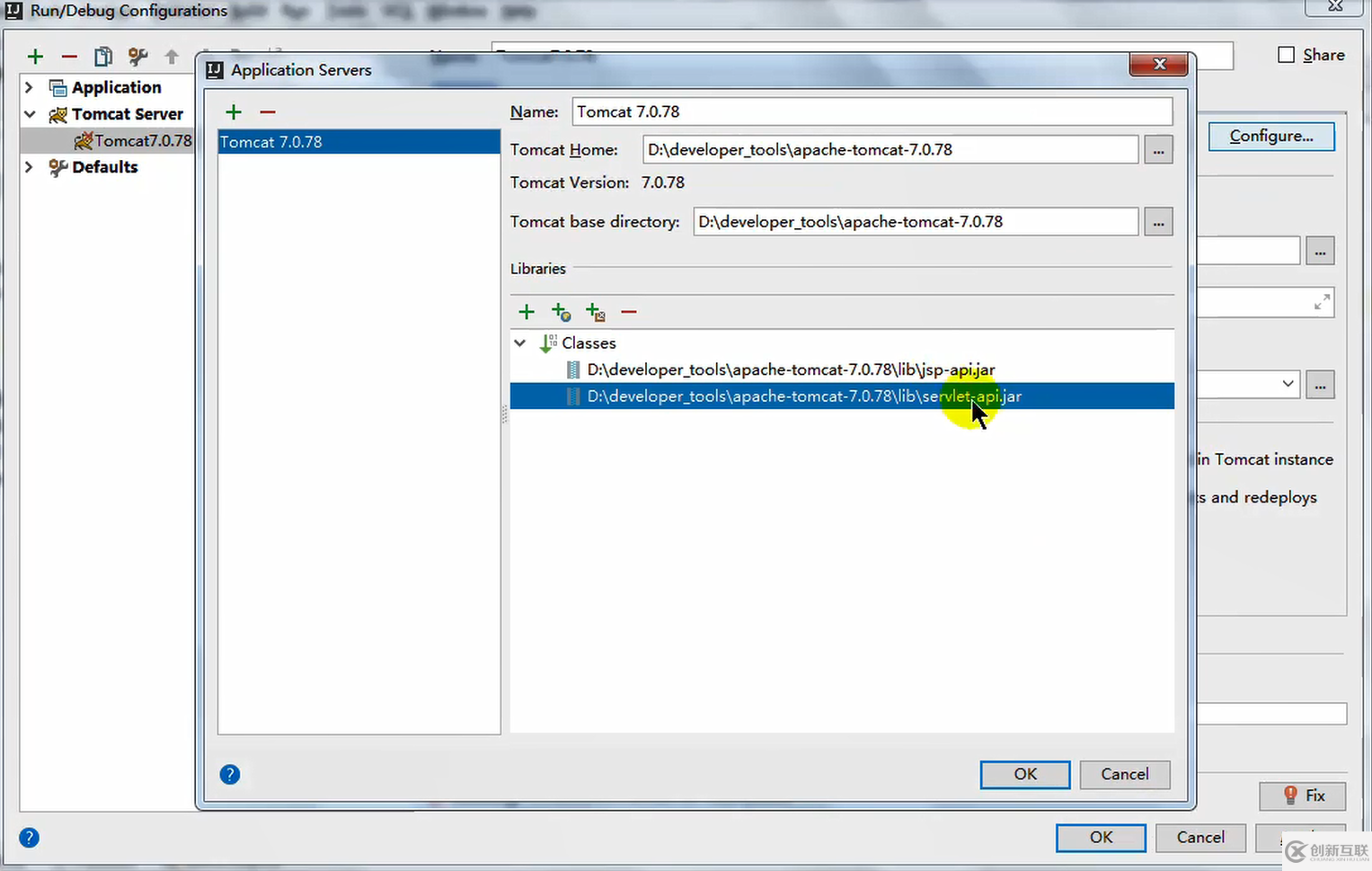The height and width of the screenshot is (871, 1372).
Task: Add library classes with green plus
Action: coord(527,312)
